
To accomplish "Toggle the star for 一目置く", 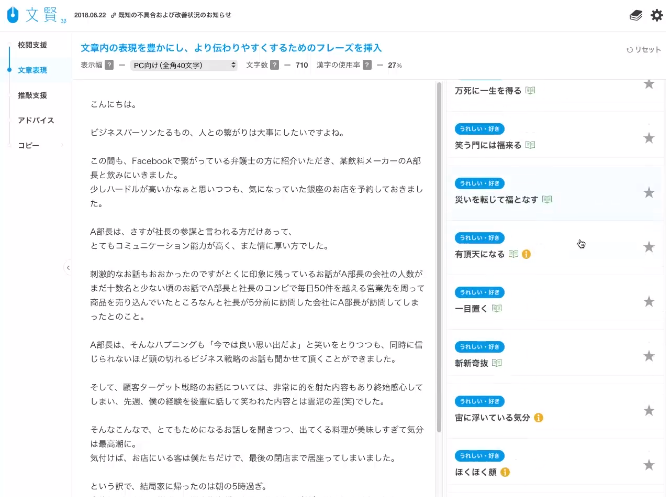I will (x=649, y=302).
